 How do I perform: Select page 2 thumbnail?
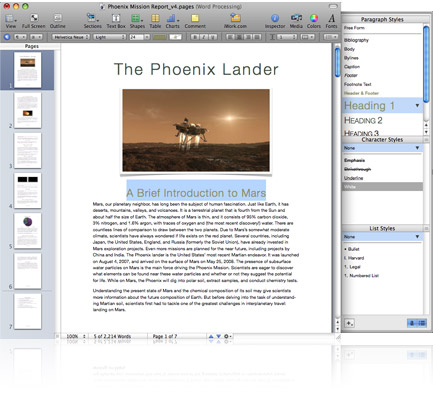click(x=28, y=110)
